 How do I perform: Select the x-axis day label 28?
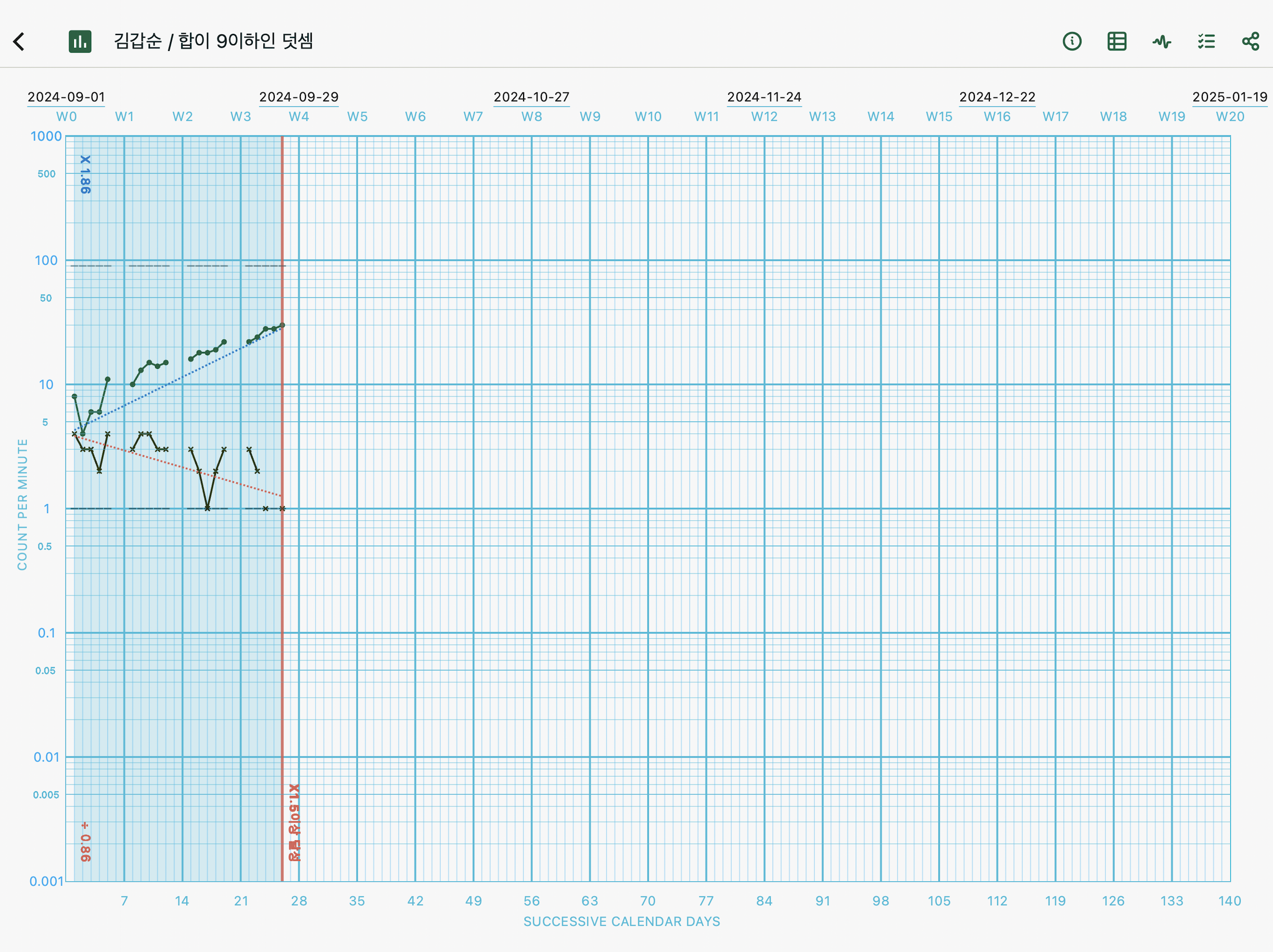299,901
